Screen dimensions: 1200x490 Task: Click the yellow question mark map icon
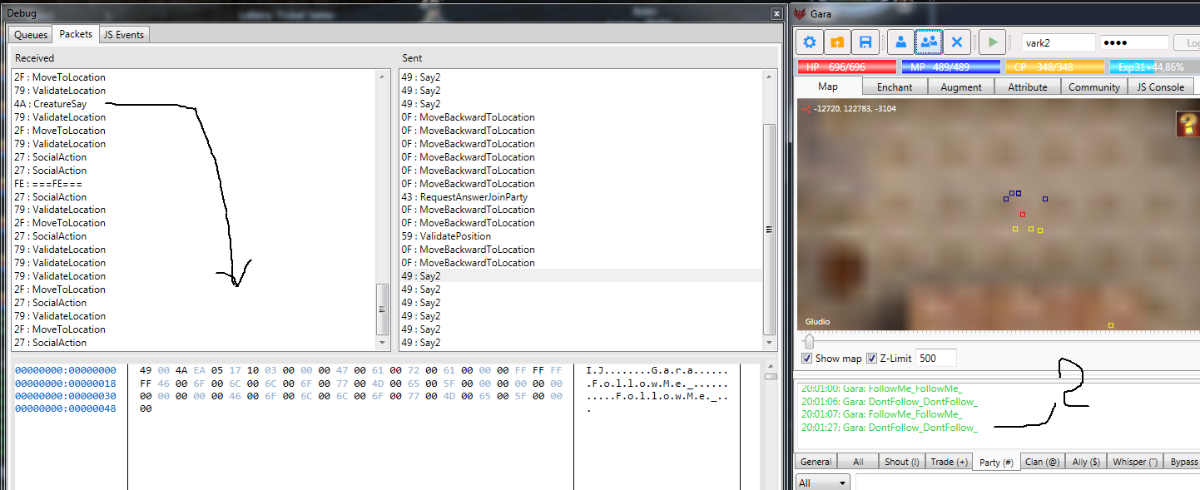1186,124
